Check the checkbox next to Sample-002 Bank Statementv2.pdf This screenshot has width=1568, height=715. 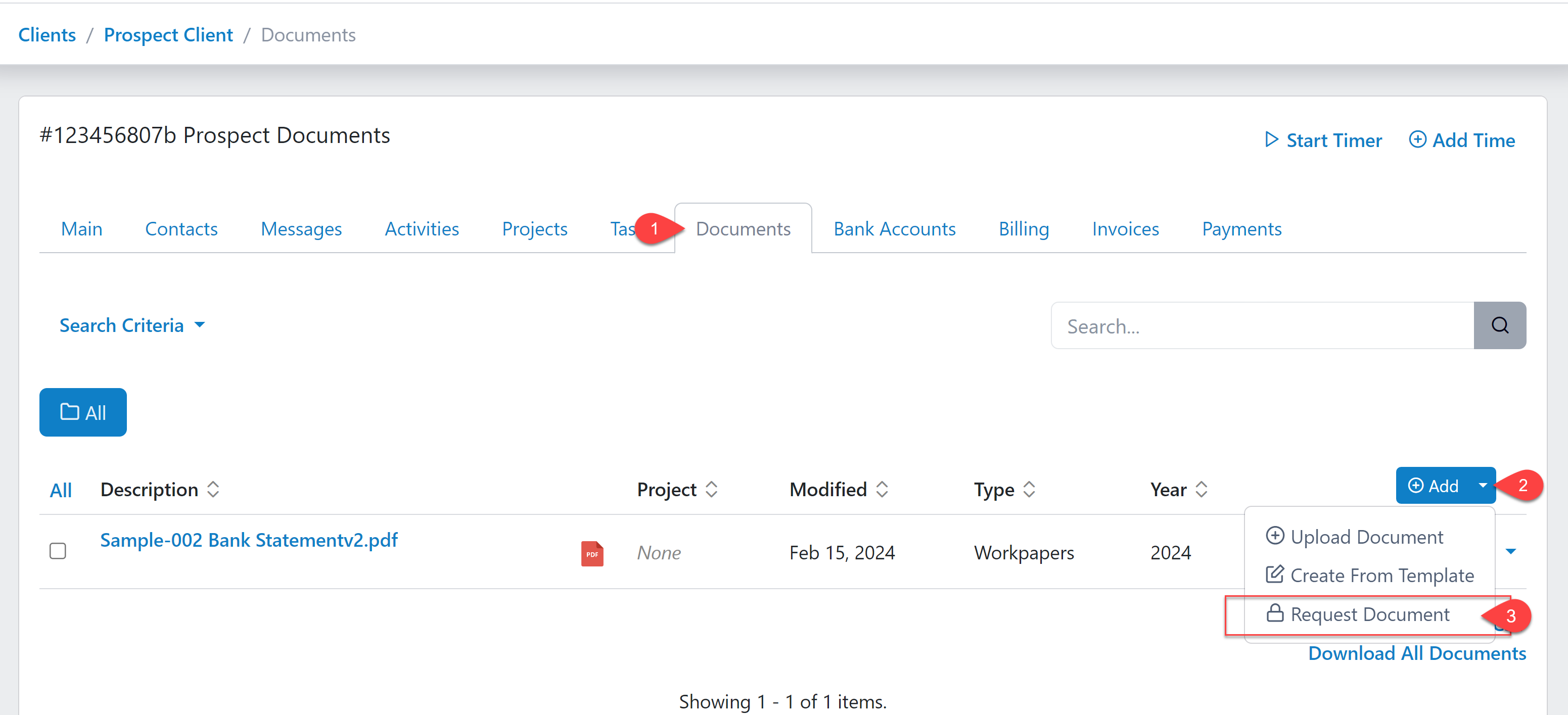coord(58,551)
